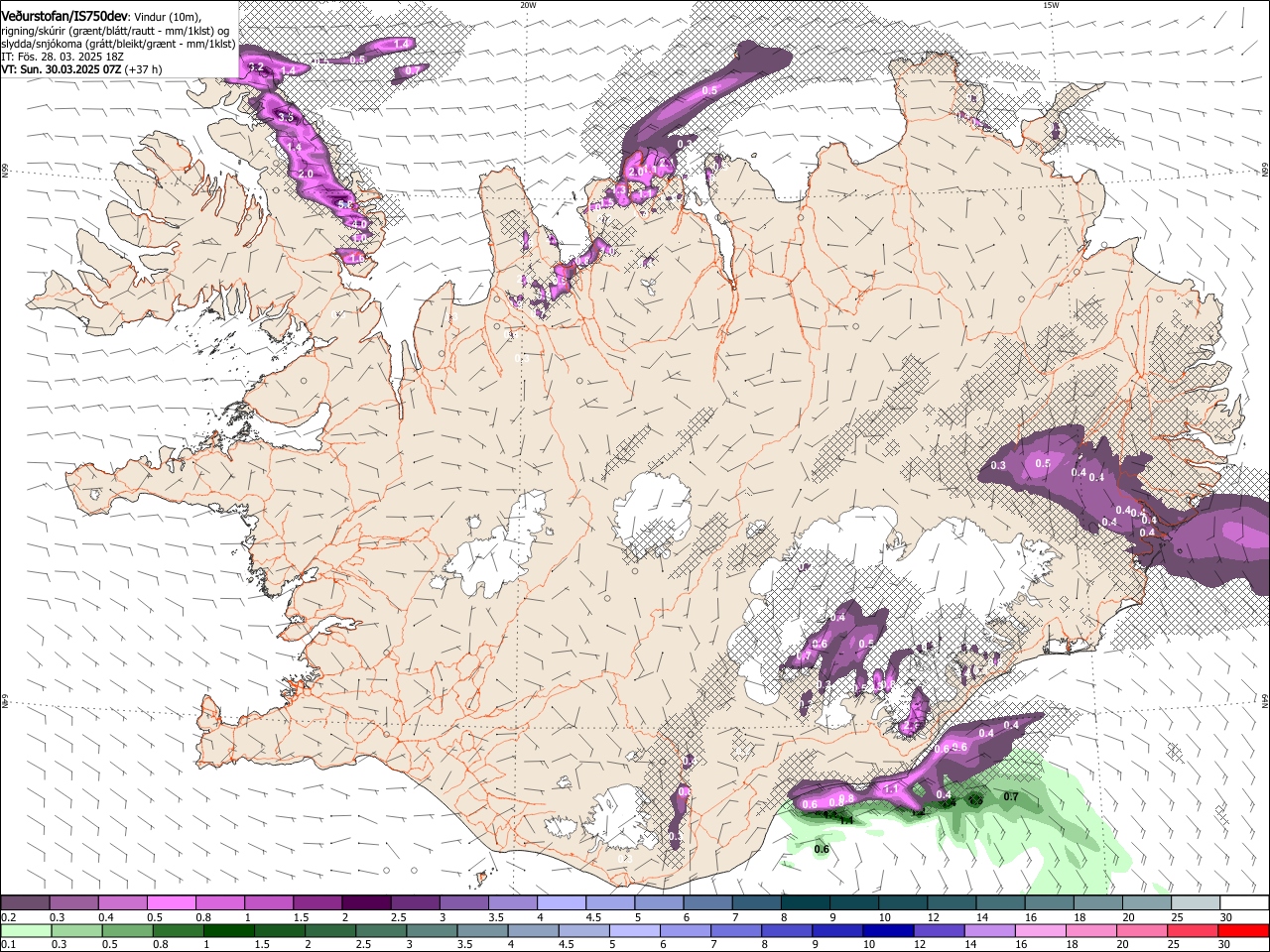
Task: Select the bottom-row 2 grey-green legend swatch
Action: [331, 930]
